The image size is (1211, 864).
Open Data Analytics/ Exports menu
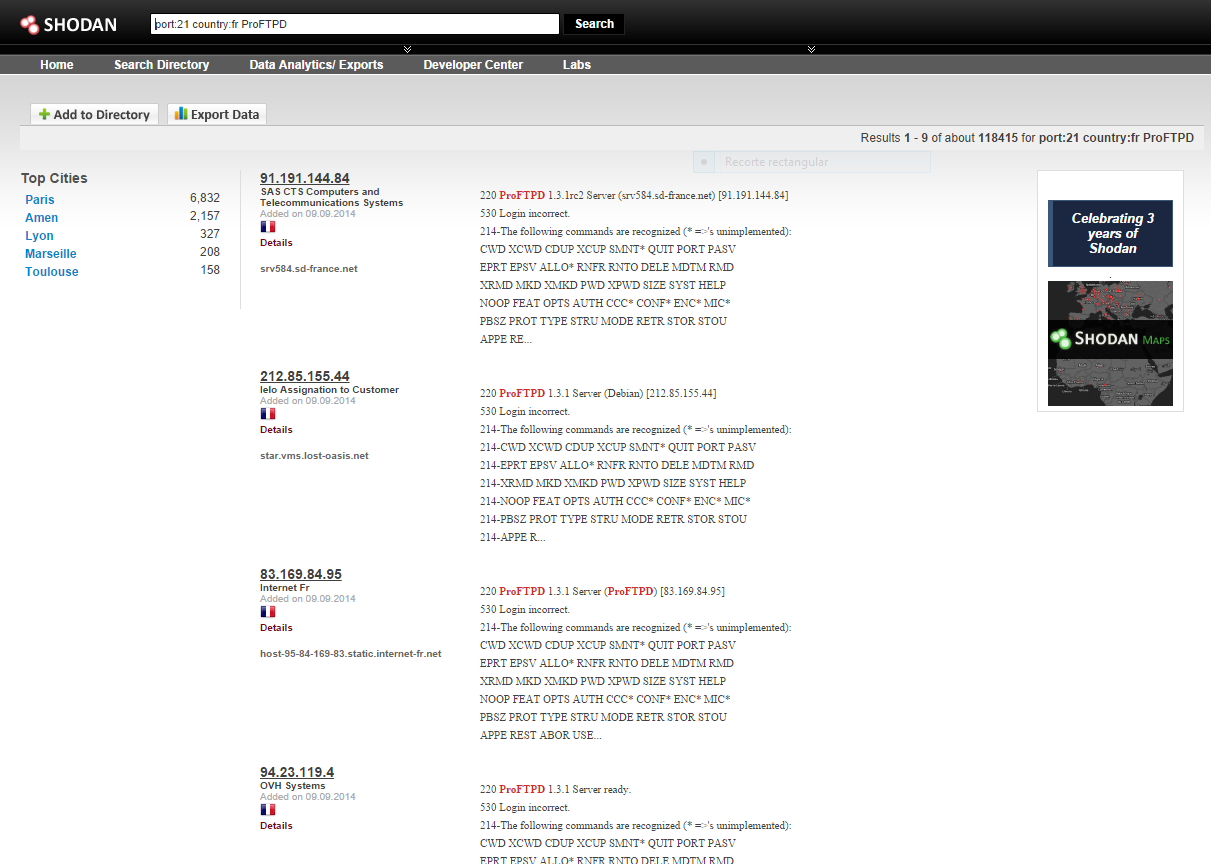[x=316, y=65]
